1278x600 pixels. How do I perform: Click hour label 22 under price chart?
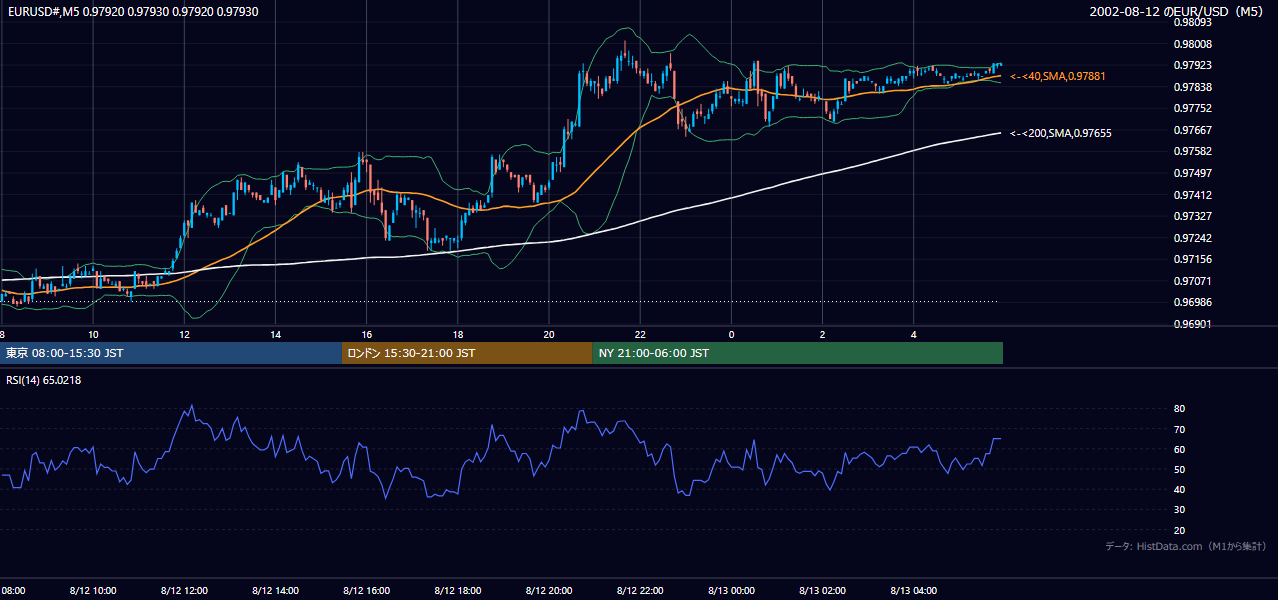[640, 334]
